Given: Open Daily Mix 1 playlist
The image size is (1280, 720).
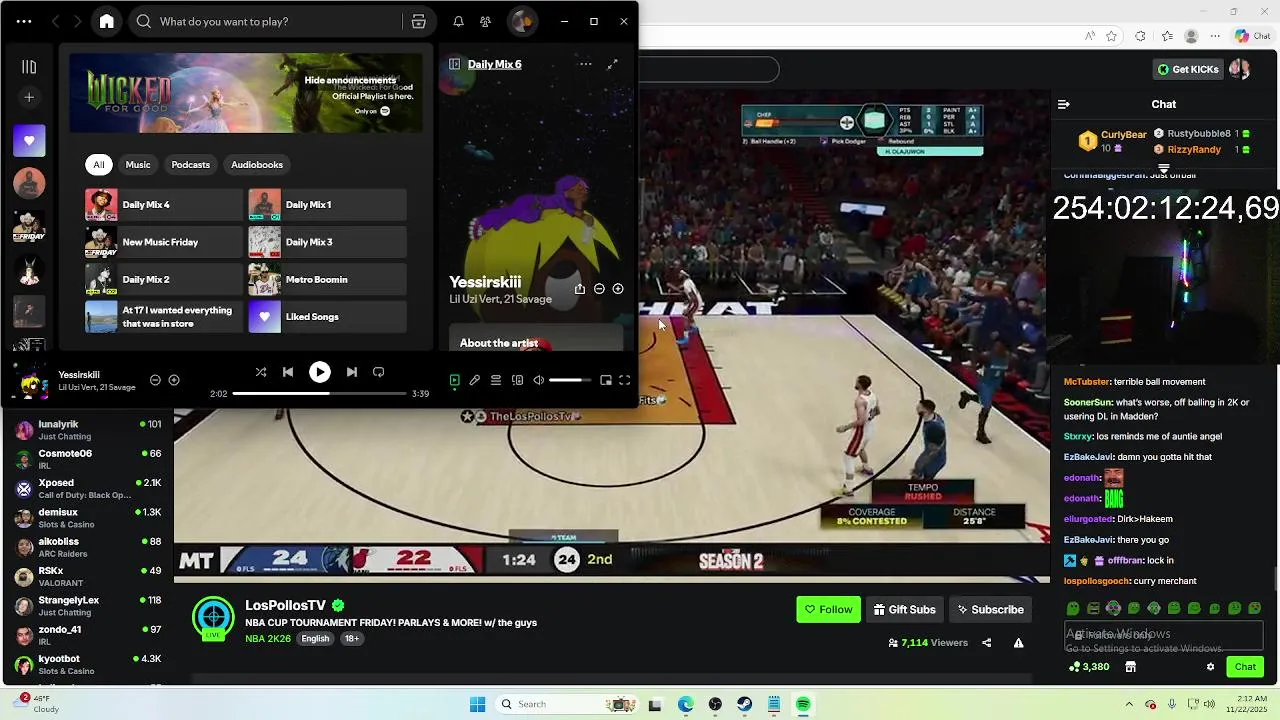Looking at the screenshot, I should pyautogui.click(x=328, y=205).
